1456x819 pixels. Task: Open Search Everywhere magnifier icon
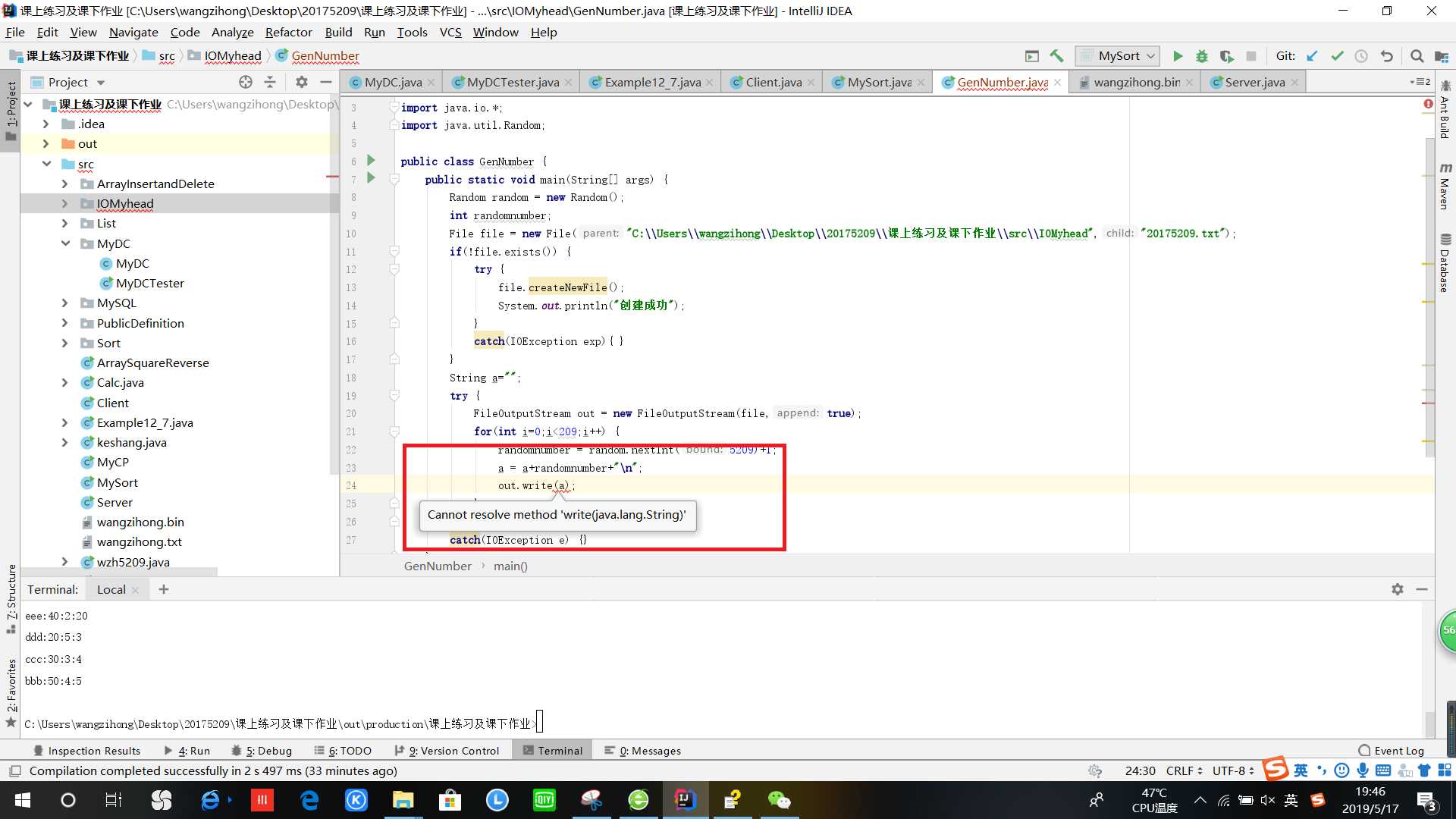pos(1417,56)
